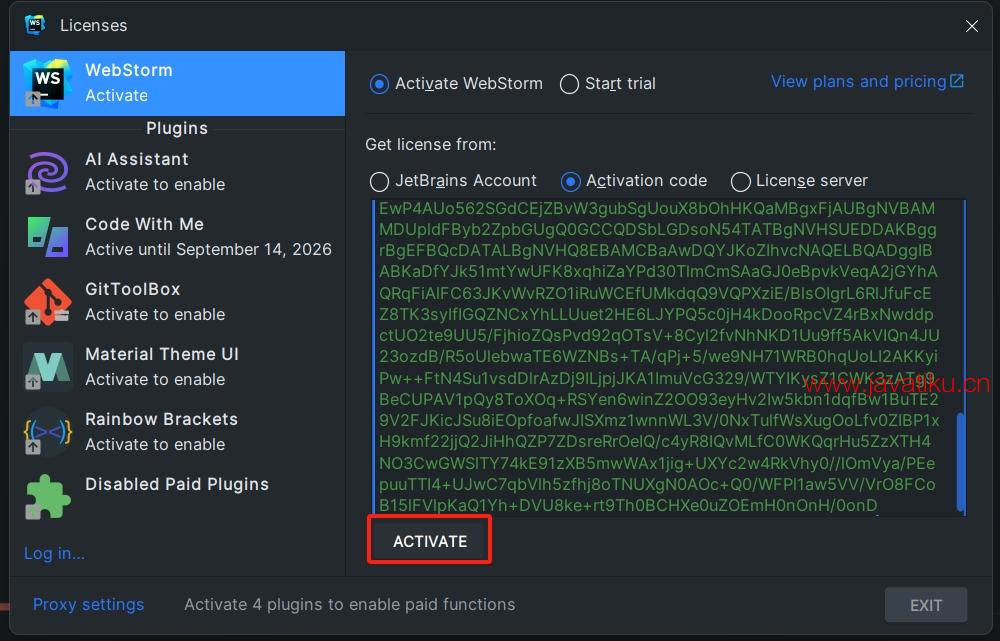Select the Rainbow Brackets list entry
Image resolution: width=1000 pixels, height=641 pixels.
(177, 432)
